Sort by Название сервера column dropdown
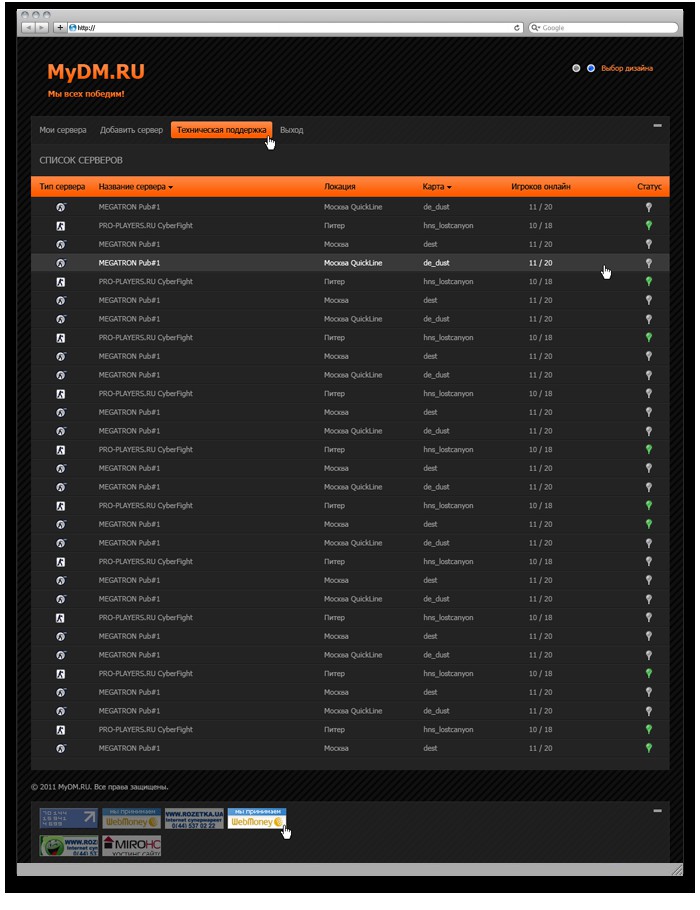 pos(136,187)
